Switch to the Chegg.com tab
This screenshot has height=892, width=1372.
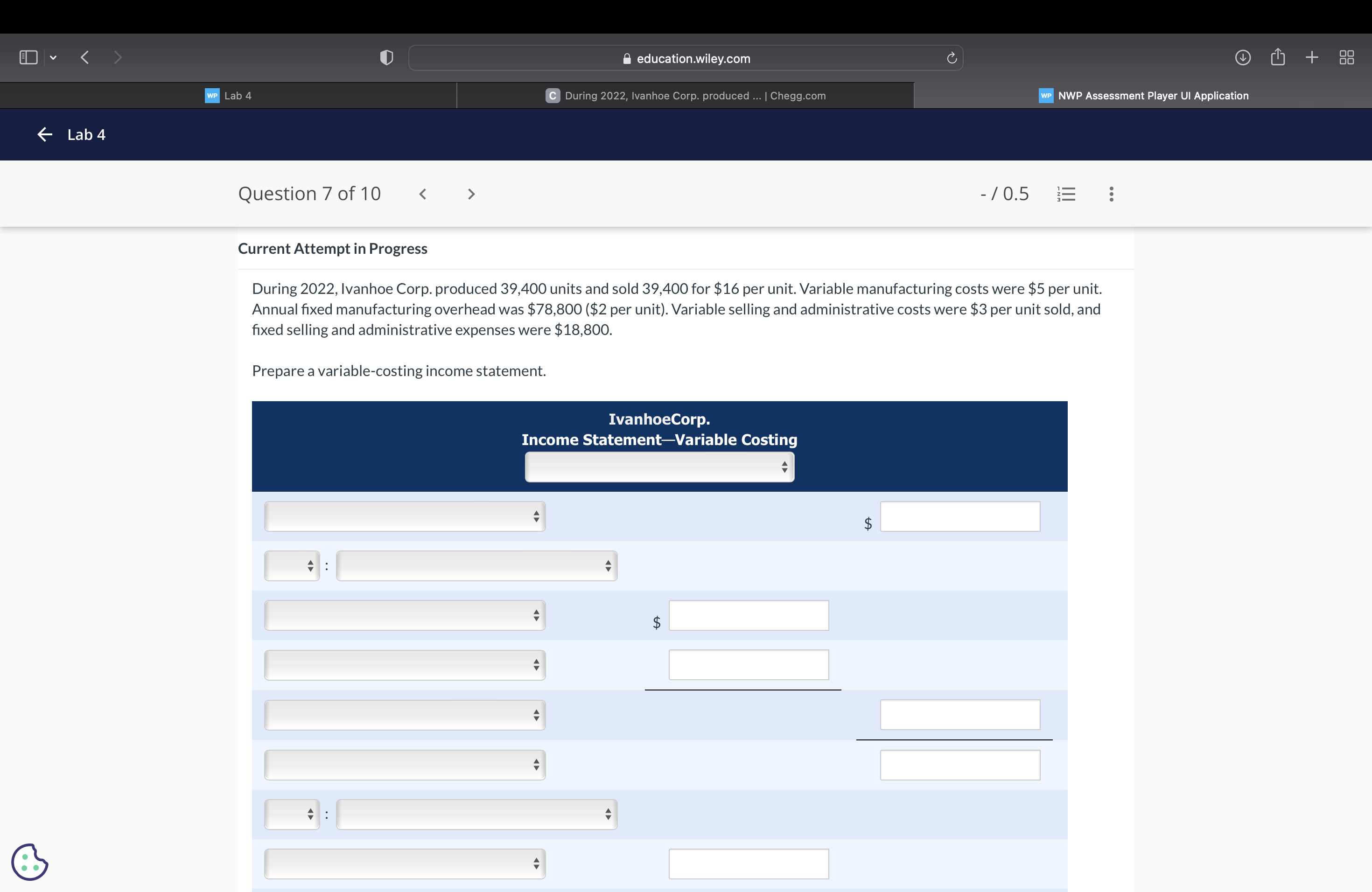[686, 96]
